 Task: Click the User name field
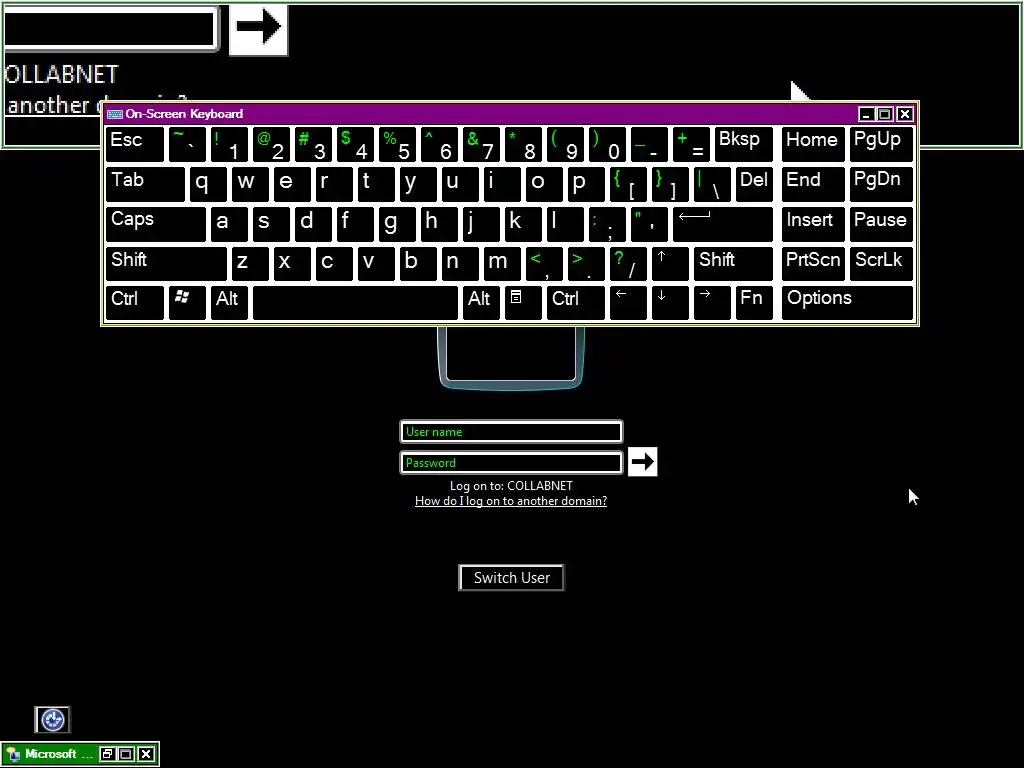[511, 432]
